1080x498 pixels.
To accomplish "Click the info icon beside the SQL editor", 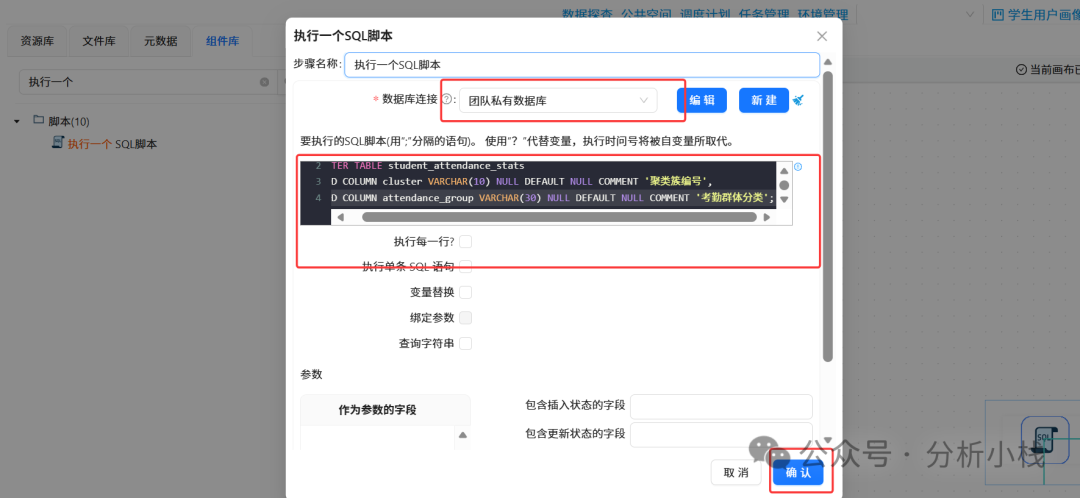I will point(798,167).
